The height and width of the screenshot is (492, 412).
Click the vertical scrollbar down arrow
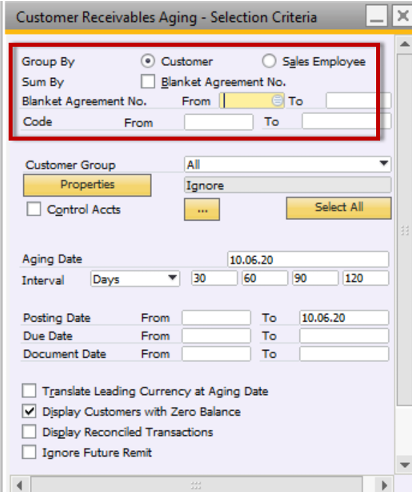pyautogui.click(x=405, y=465)
